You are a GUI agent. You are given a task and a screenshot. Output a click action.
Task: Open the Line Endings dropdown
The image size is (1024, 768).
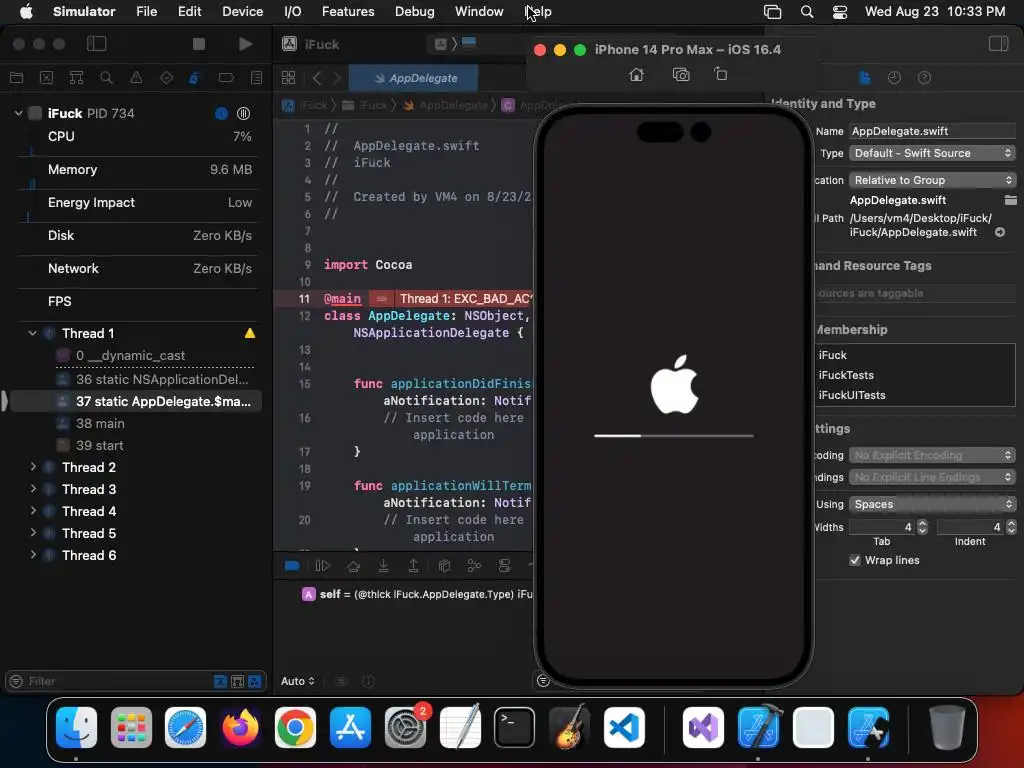click(932, 477)
